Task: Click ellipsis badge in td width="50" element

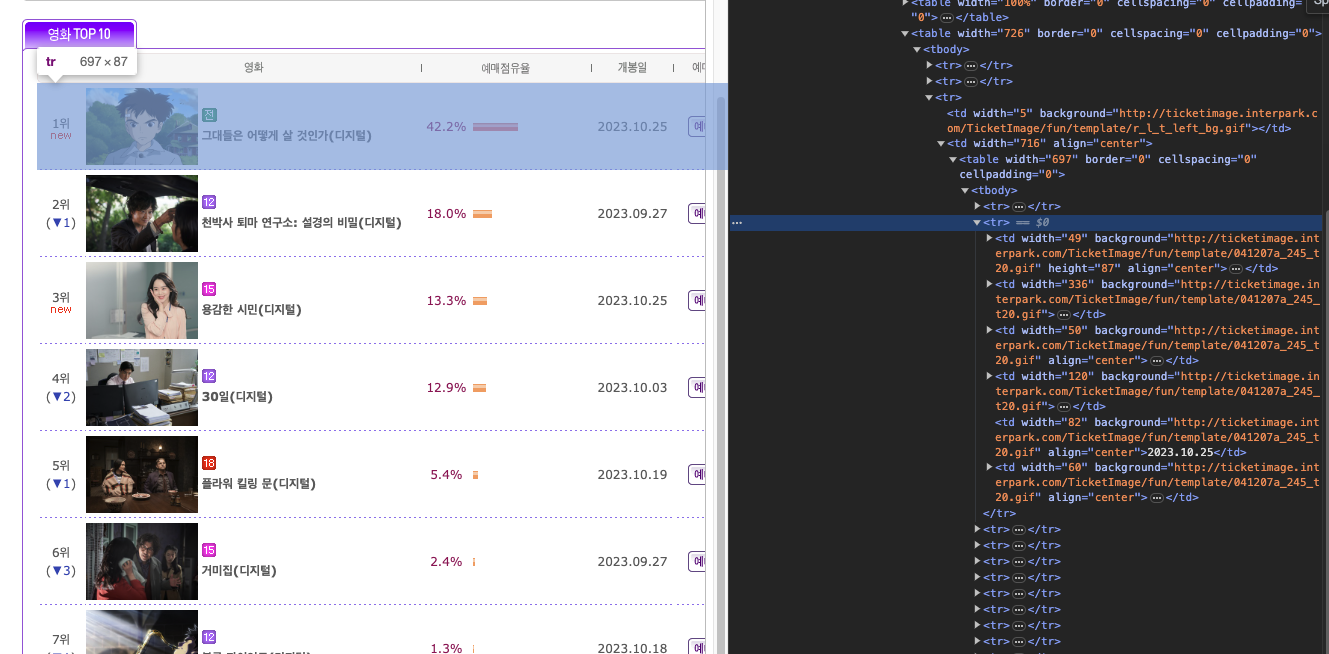Action: (x=1156, y=361)
